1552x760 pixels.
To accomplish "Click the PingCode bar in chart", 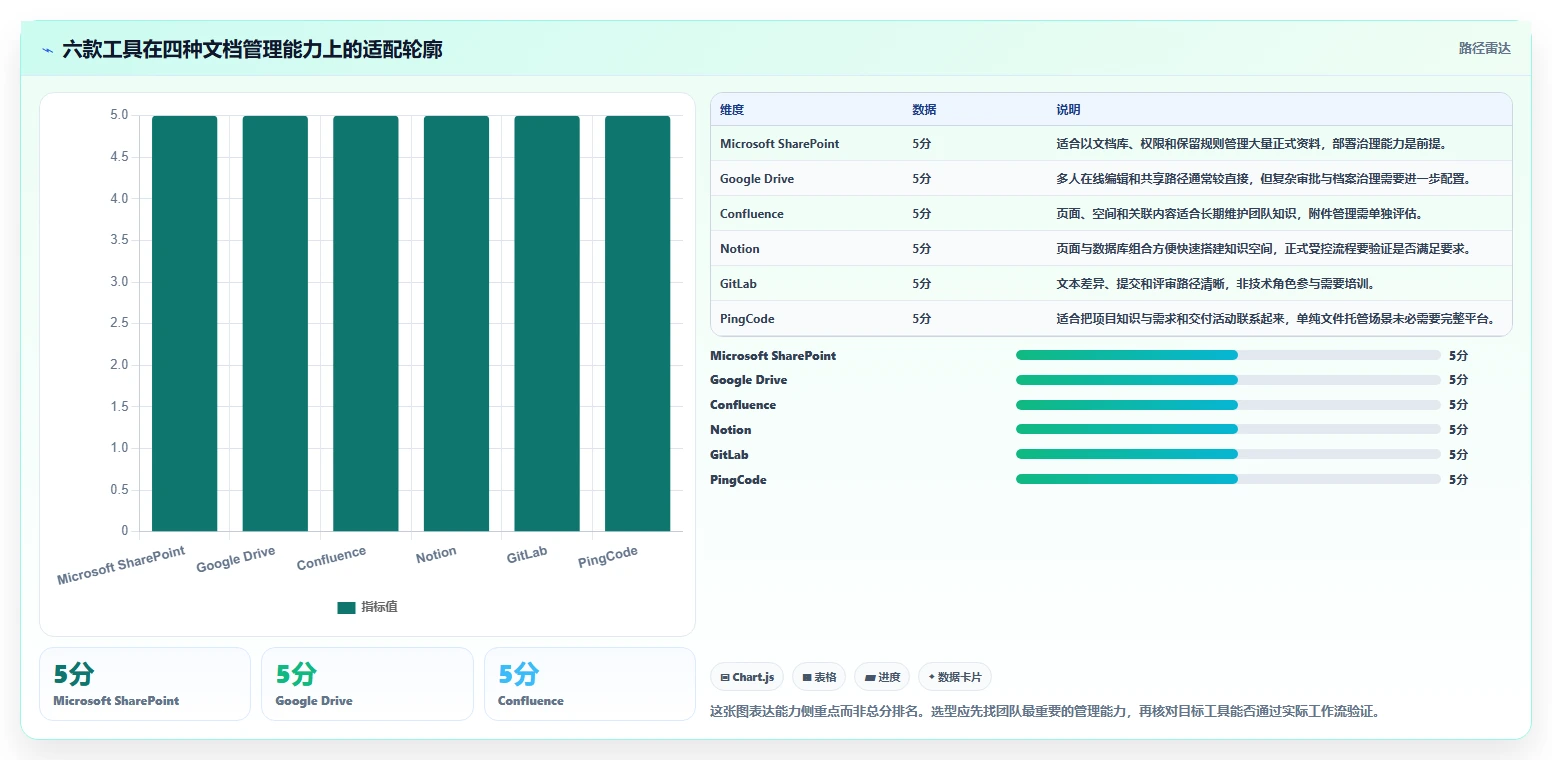I will click(x=637, y=323).
